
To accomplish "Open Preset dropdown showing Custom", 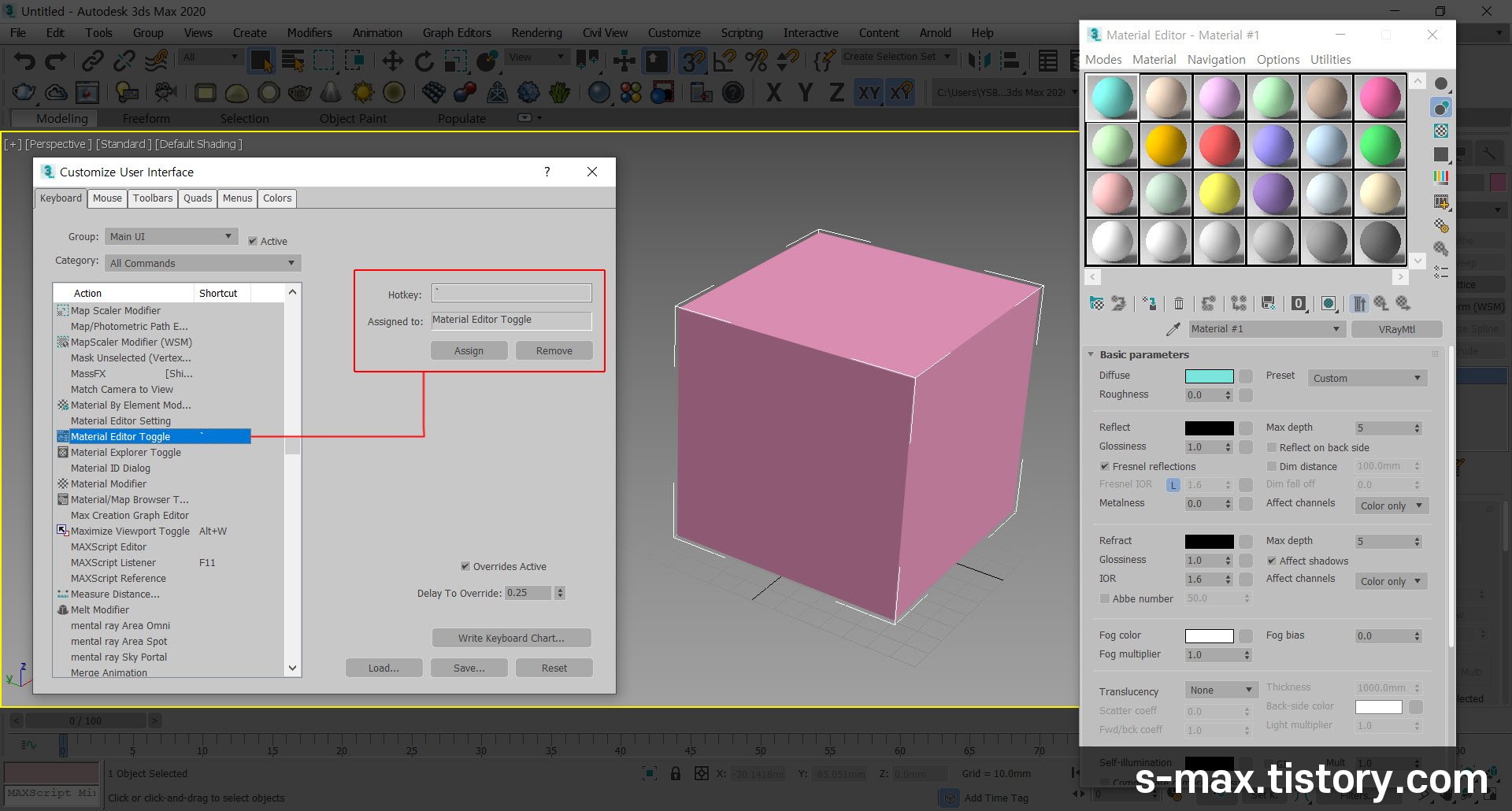I will click(1367, 378).
